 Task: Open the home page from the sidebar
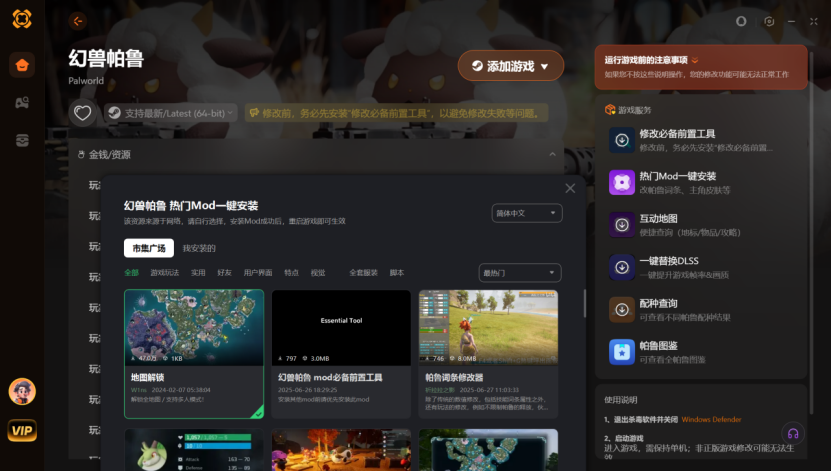[22, 65]
